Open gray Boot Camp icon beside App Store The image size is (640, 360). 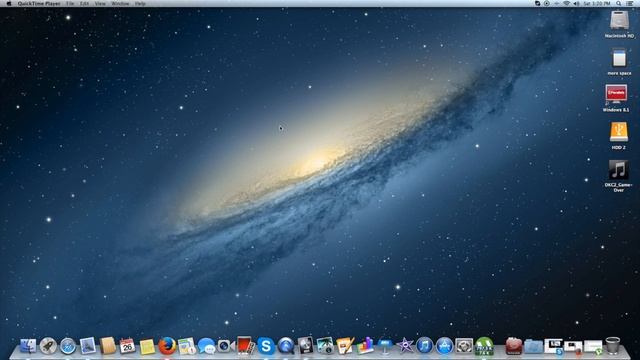(x=464, y=346)
